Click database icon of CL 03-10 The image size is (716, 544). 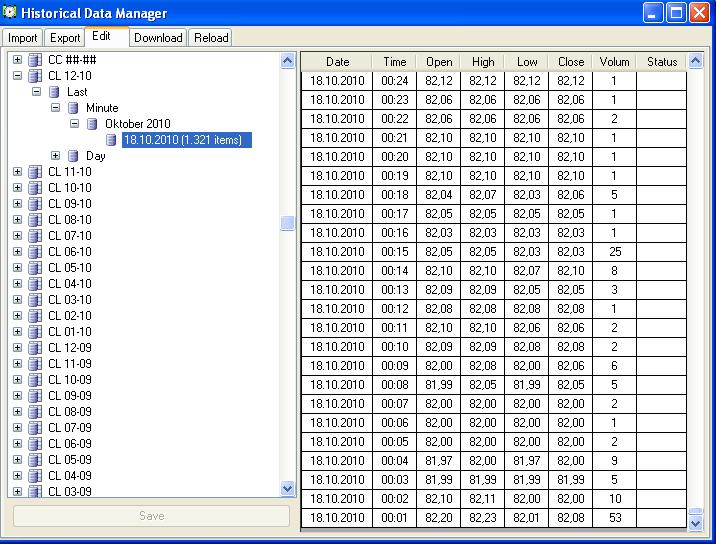35,300
